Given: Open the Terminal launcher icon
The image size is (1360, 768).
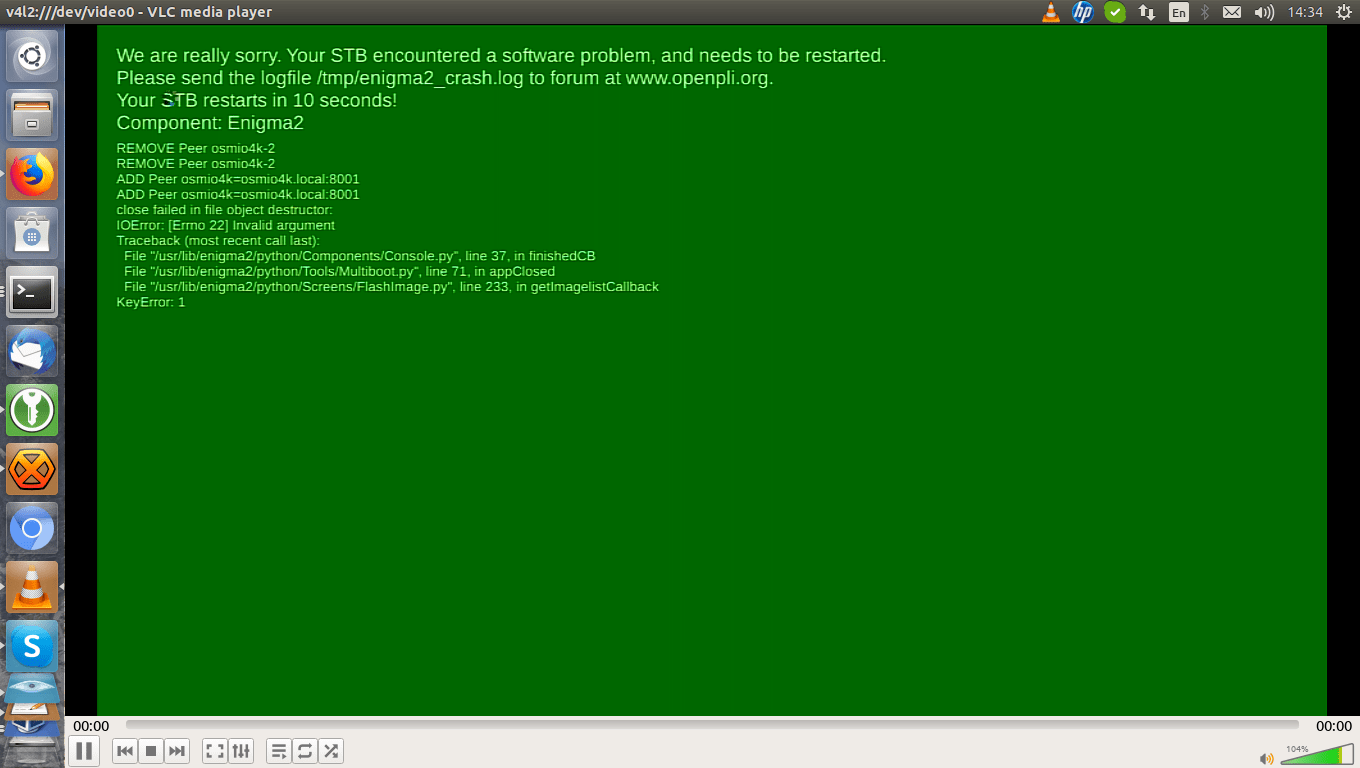Looking at the screenshot, I should pyautogui.click(x=32, y=292).
